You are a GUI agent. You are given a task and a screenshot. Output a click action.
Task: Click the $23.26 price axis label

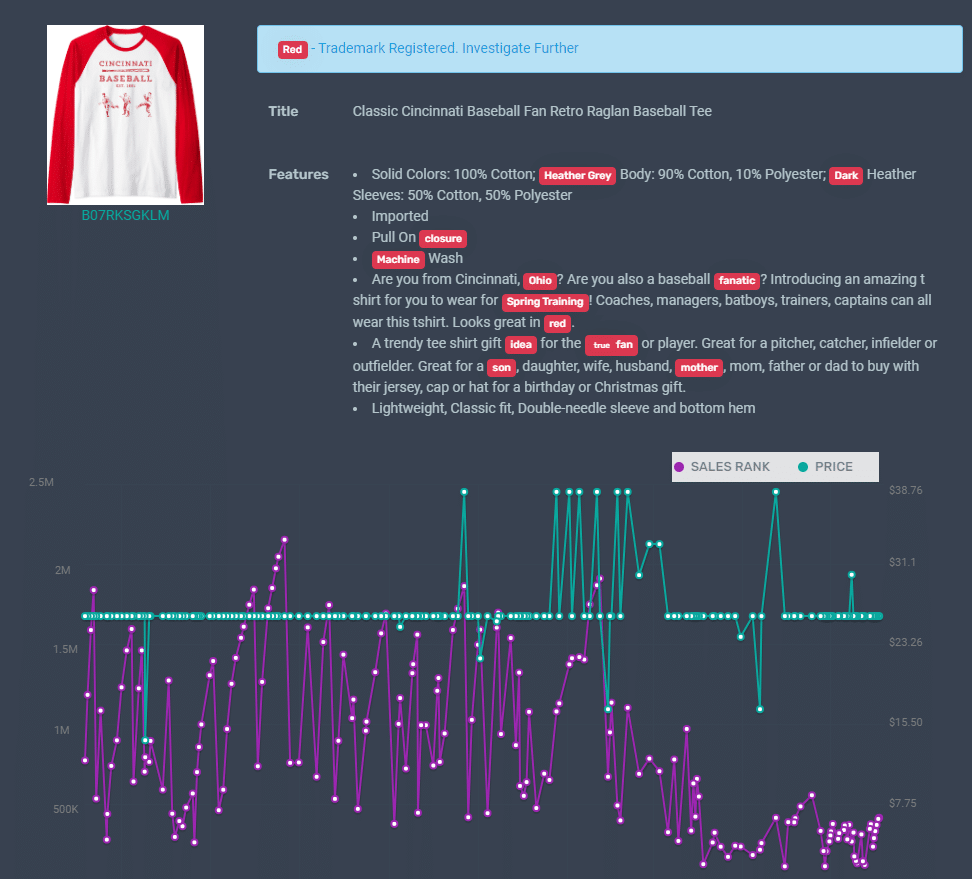click(906, 642)
